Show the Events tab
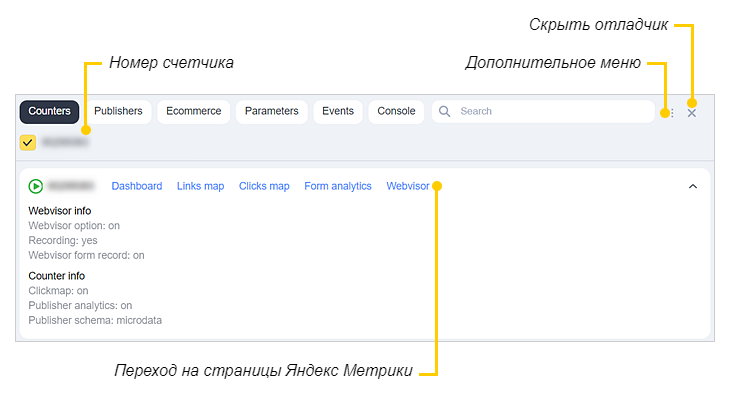This screenshot has width=733, height=400. [x=338, y=111]
